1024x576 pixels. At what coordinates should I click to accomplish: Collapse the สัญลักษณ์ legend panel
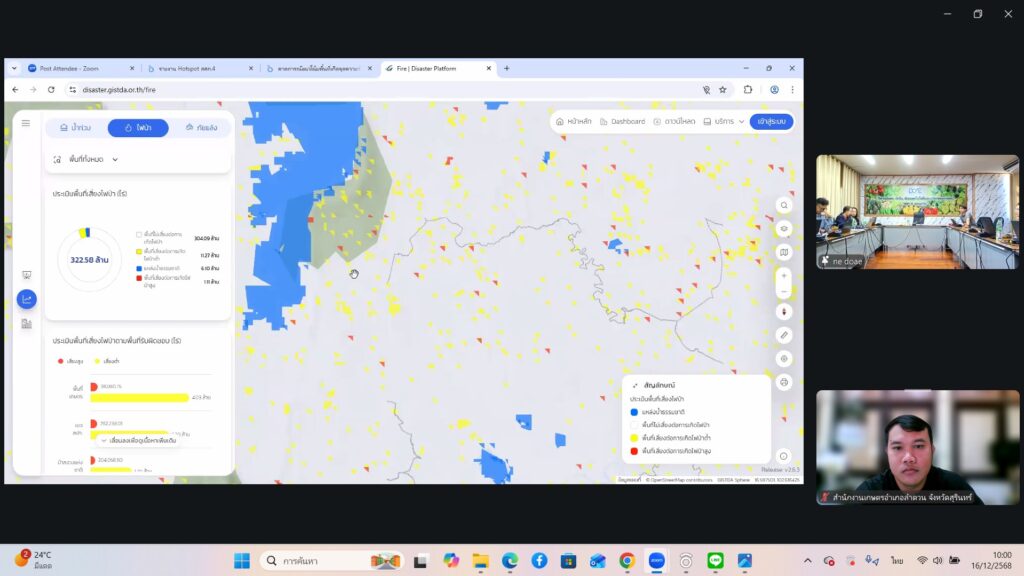click(635, 384)
